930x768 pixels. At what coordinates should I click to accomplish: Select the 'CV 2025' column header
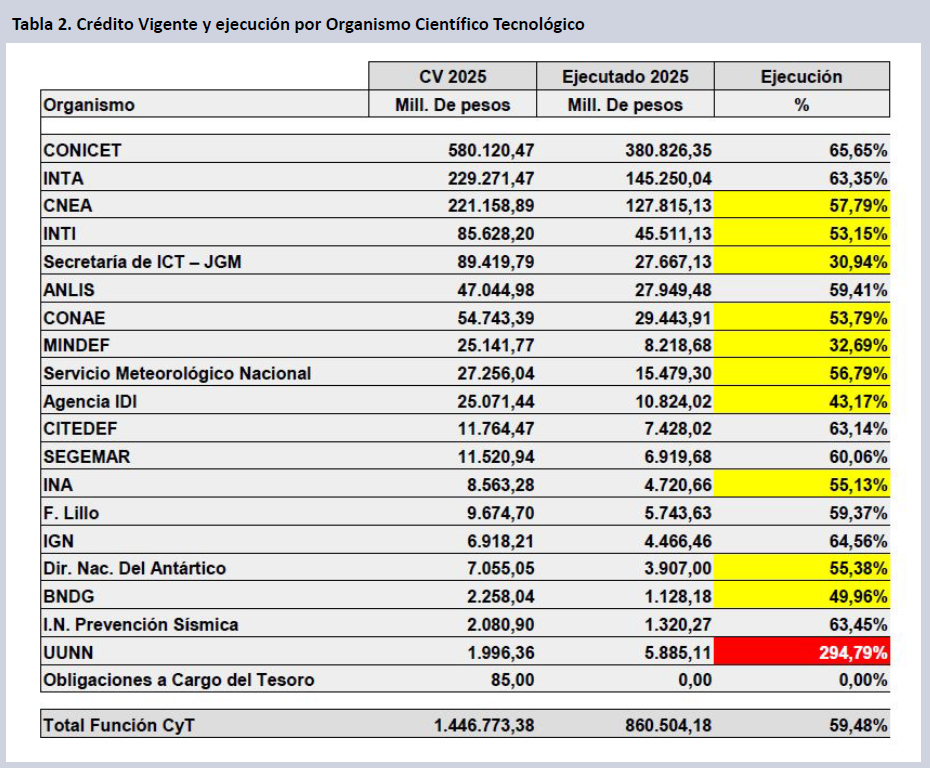(x=452, y=77)
